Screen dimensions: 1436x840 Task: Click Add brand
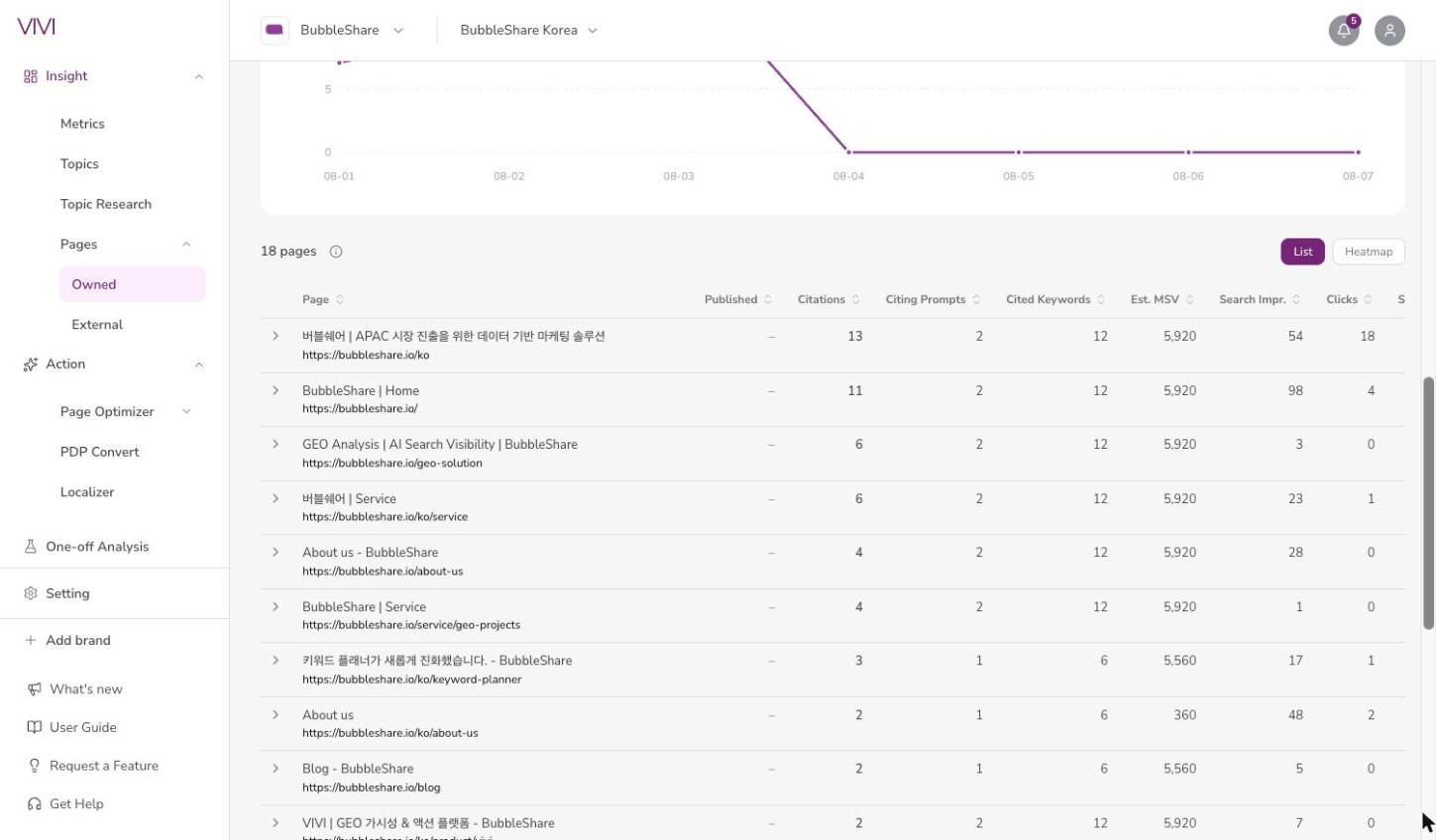coord(78,641)
